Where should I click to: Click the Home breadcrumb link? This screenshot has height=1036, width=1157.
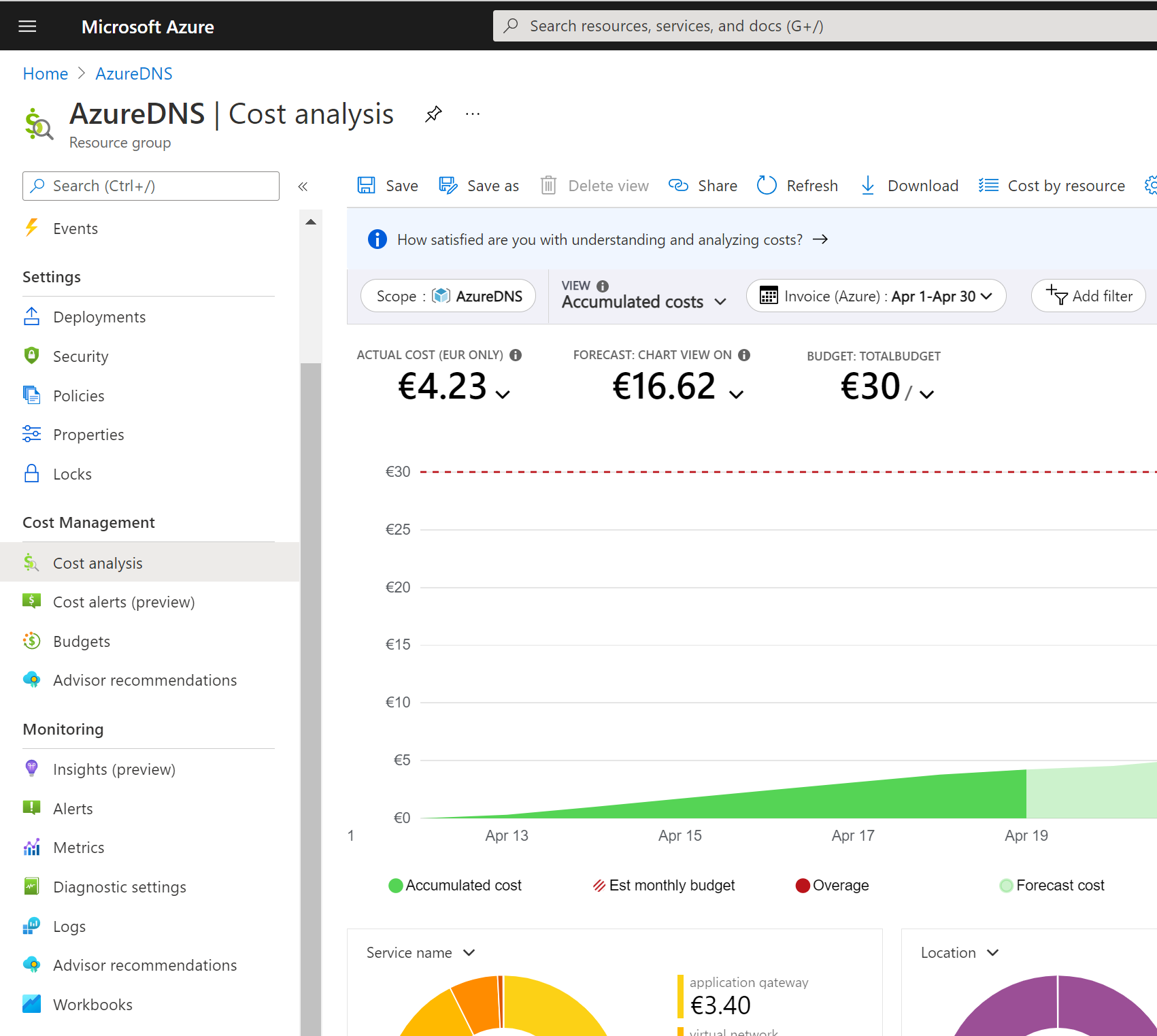[46, 73]
